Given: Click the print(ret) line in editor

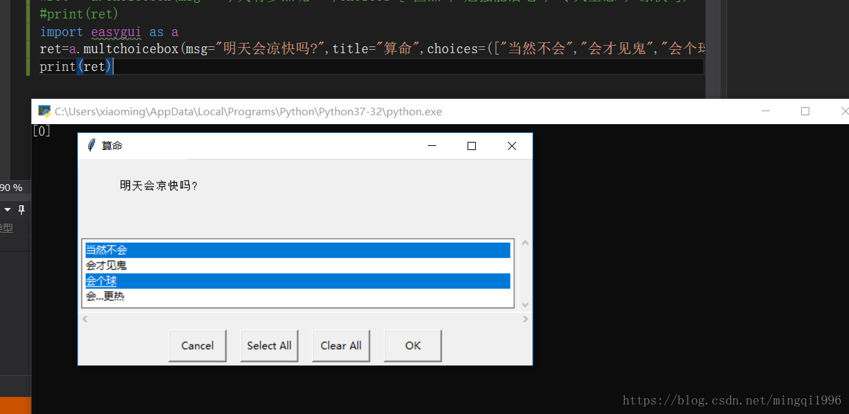Looking at the screenshot, I should [x=76, y=67].
